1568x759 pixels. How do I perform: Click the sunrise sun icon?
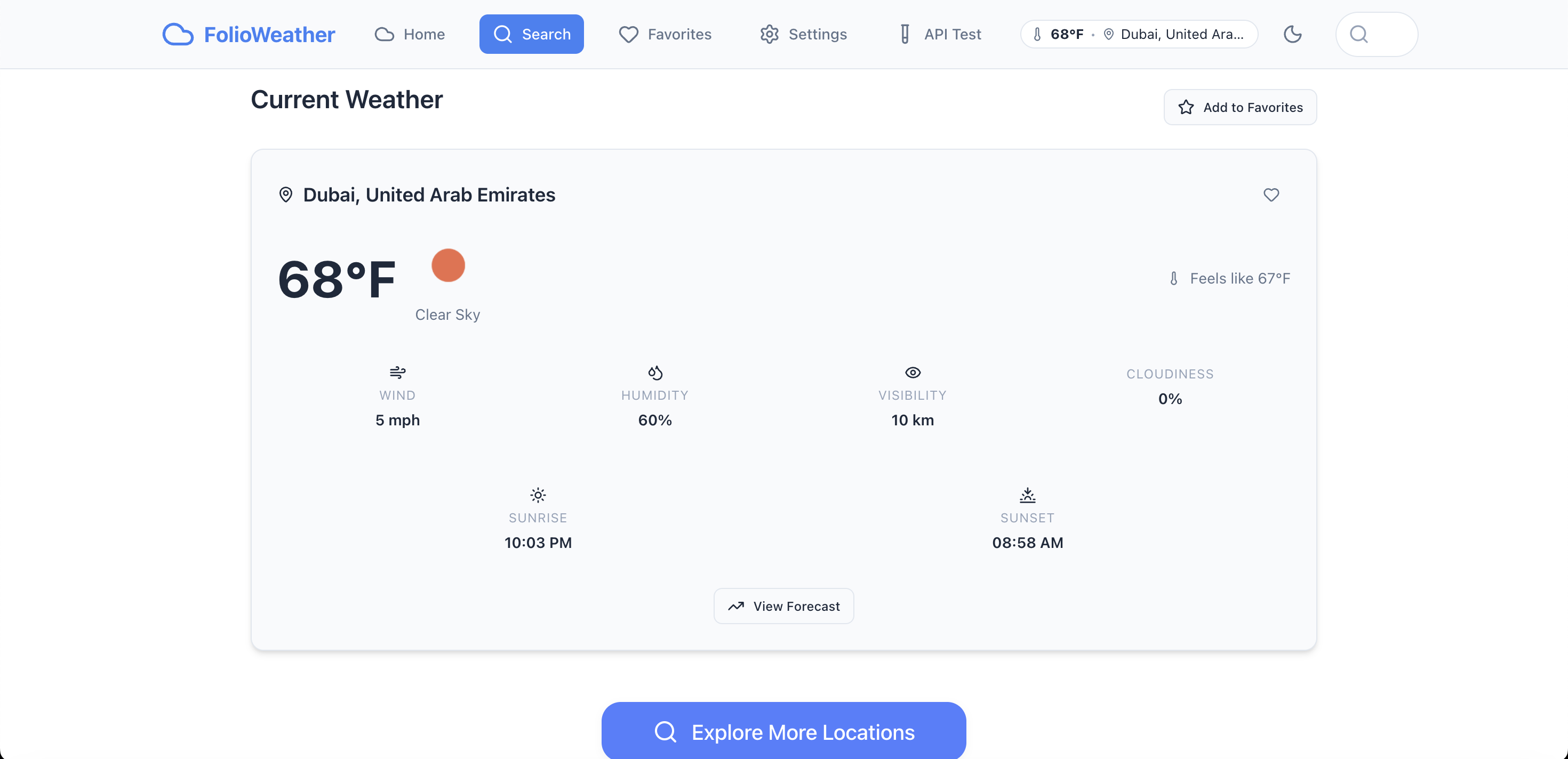point(538,495)
